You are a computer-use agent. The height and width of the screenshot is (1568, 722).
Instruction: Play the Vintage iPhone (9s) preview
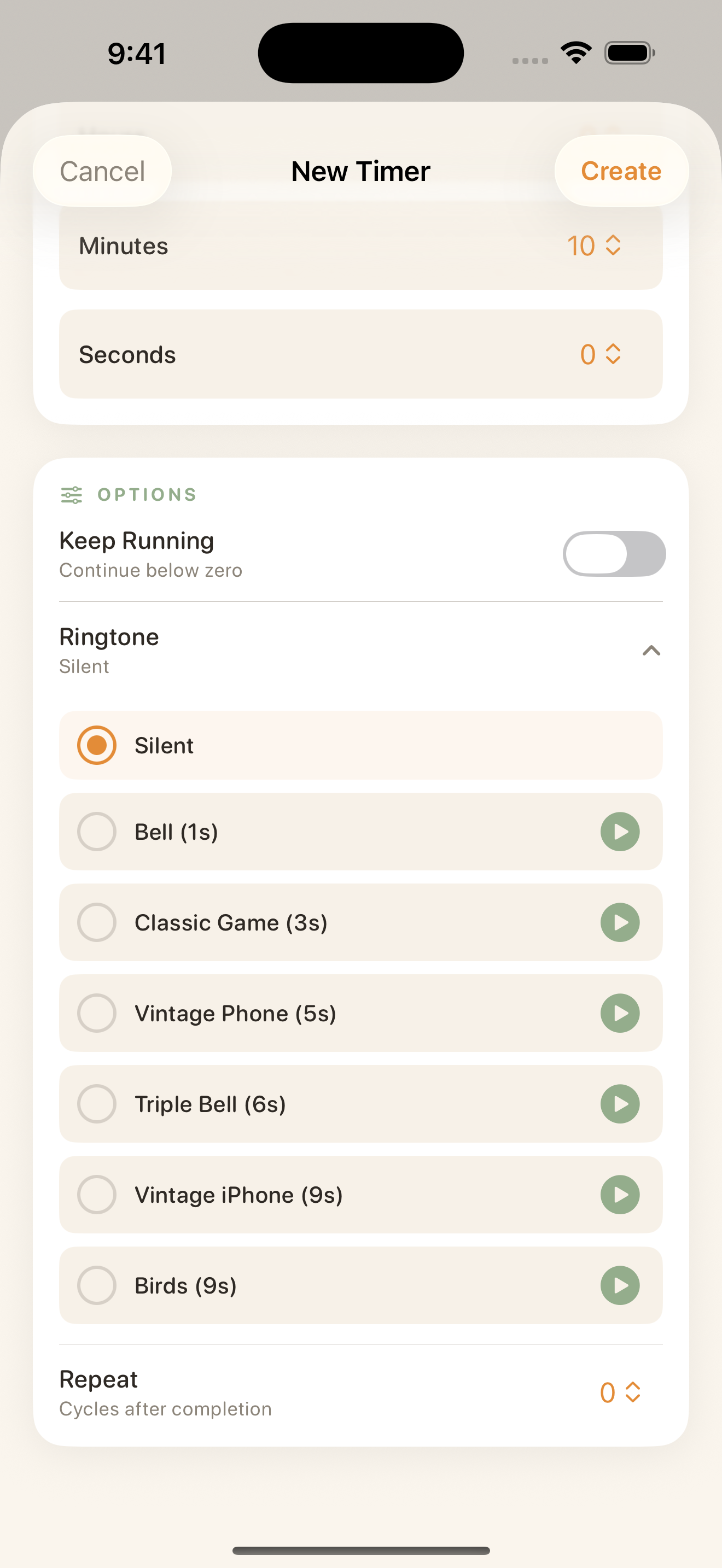tap(620, 1194)
